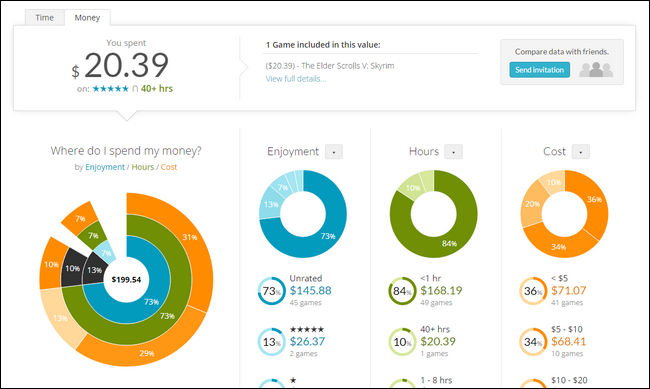Click the 40+ hrs $20.39 amount
Screen dimensions: 650x389
438,342
